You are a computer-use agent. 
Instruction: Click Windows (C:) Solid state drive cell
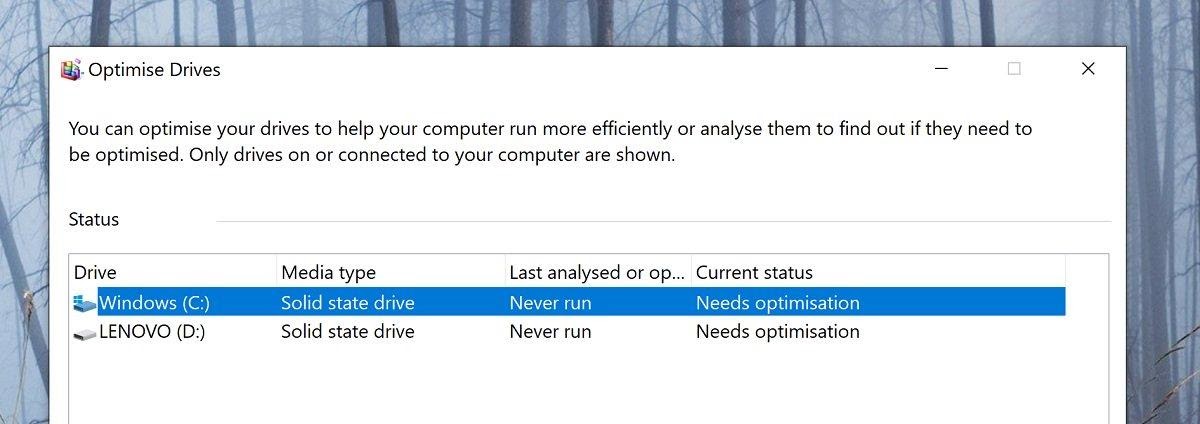click(x=347, y=303)
